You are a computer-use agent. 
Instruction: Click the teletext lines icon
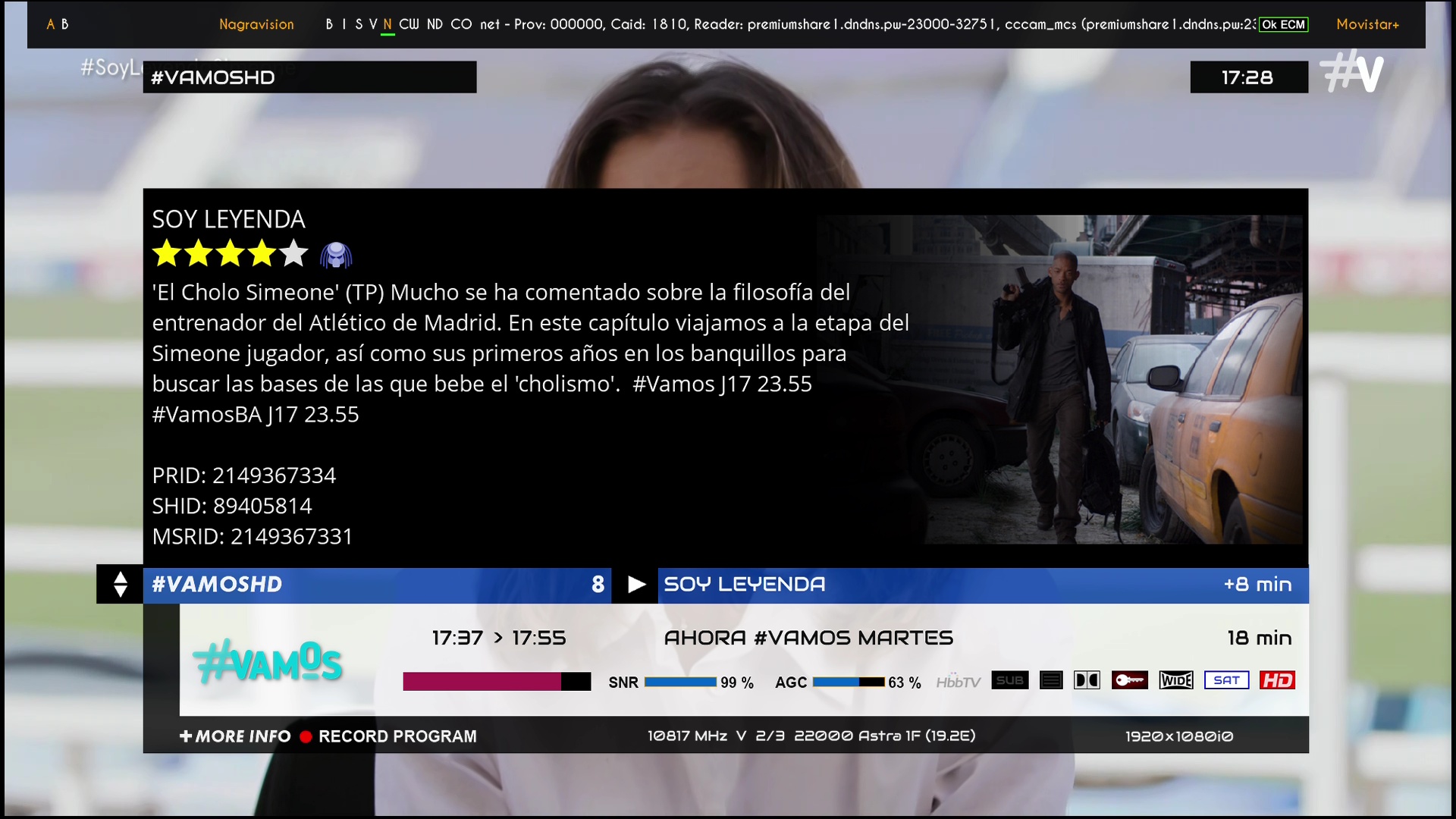(1051, 680)
